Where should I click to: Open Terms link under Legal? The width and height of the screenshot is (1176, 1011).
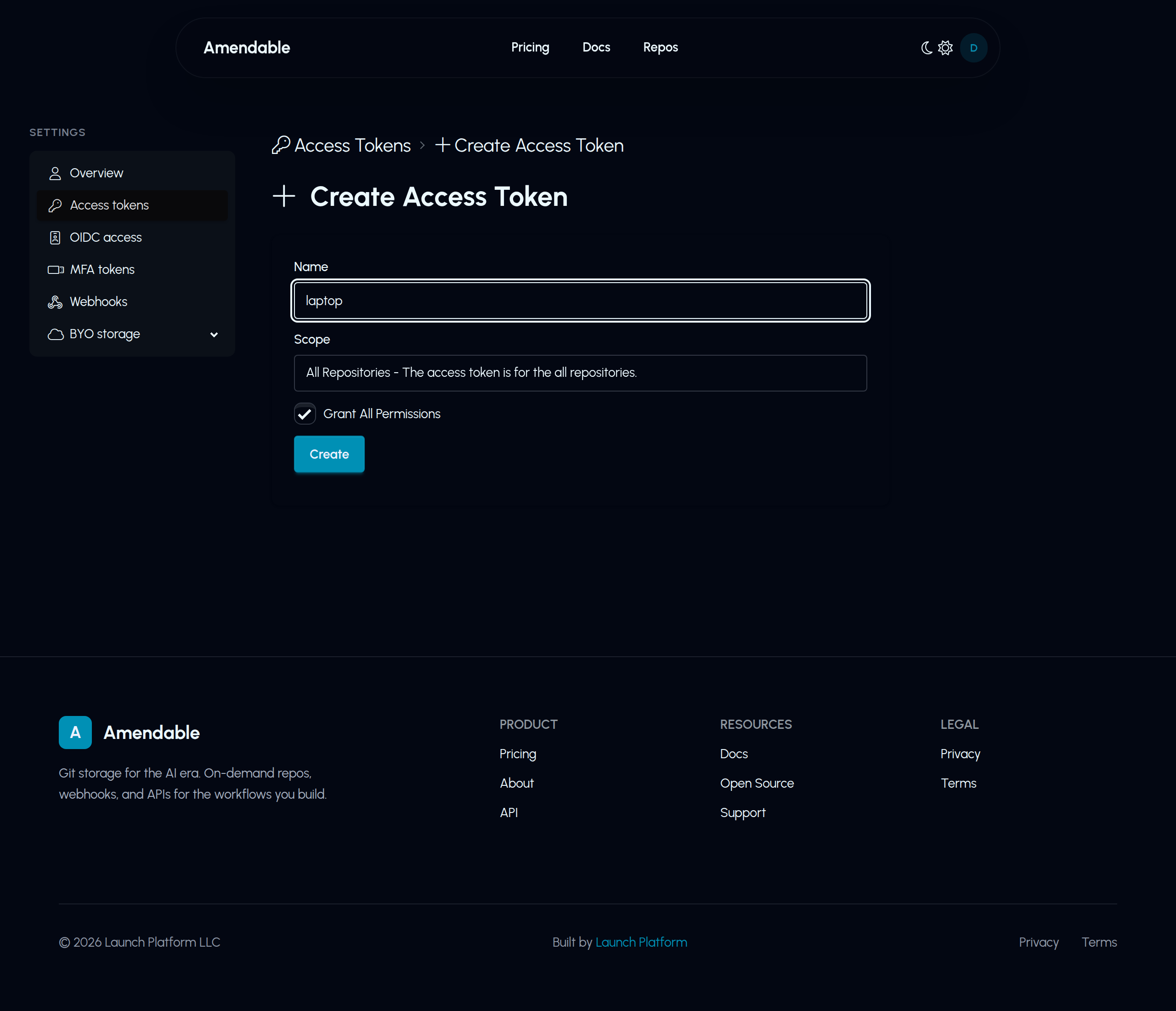click(x=959, y=784)
